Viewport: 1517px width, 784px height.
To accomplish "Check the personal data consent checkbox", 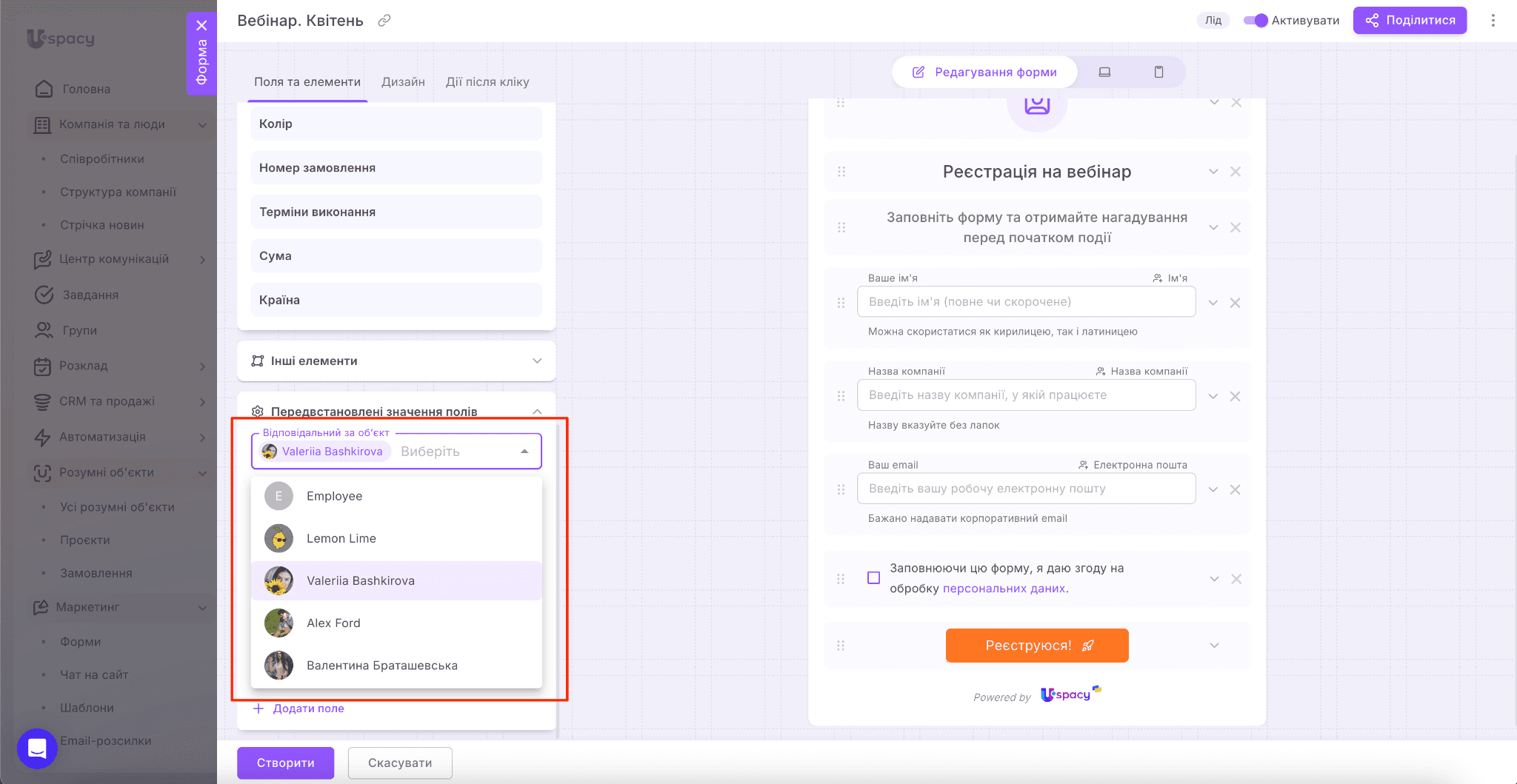I will coord(874,578).
